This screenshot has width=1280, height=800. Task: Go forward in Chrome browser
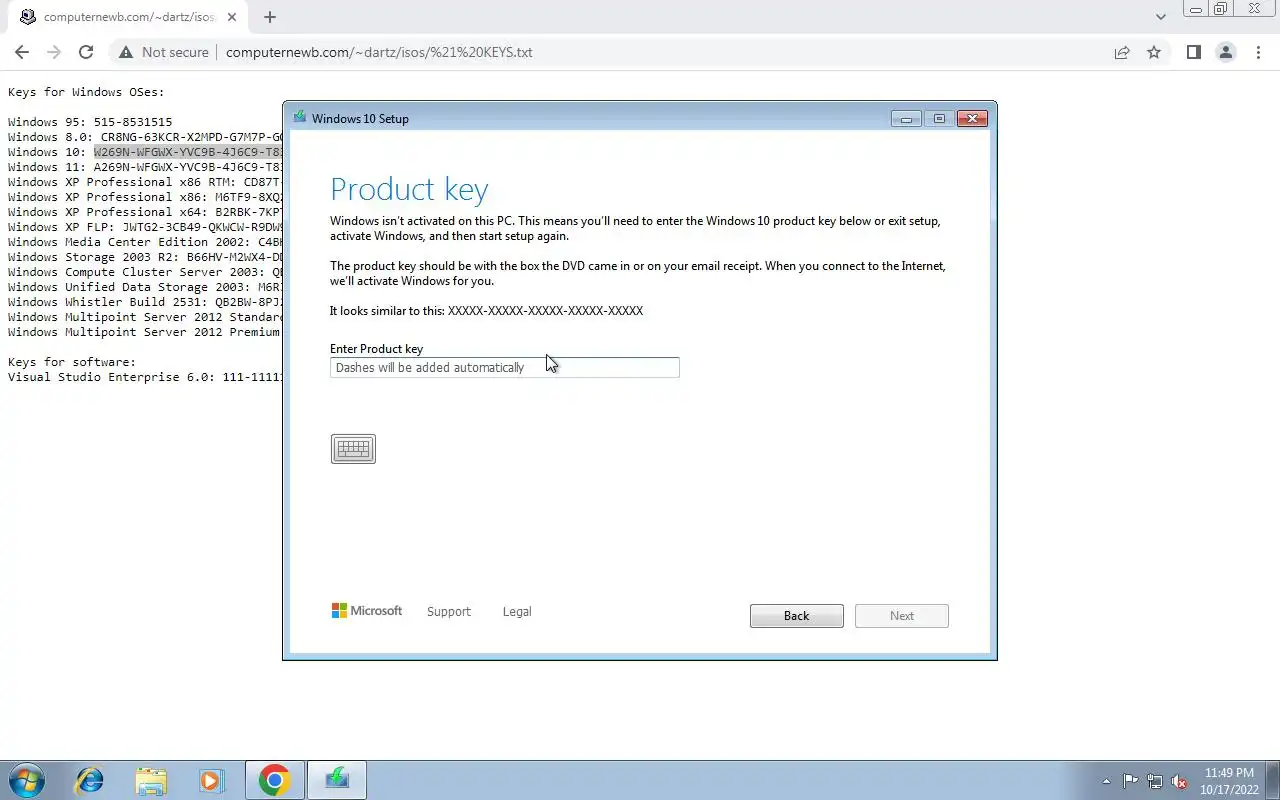point(54,52)
